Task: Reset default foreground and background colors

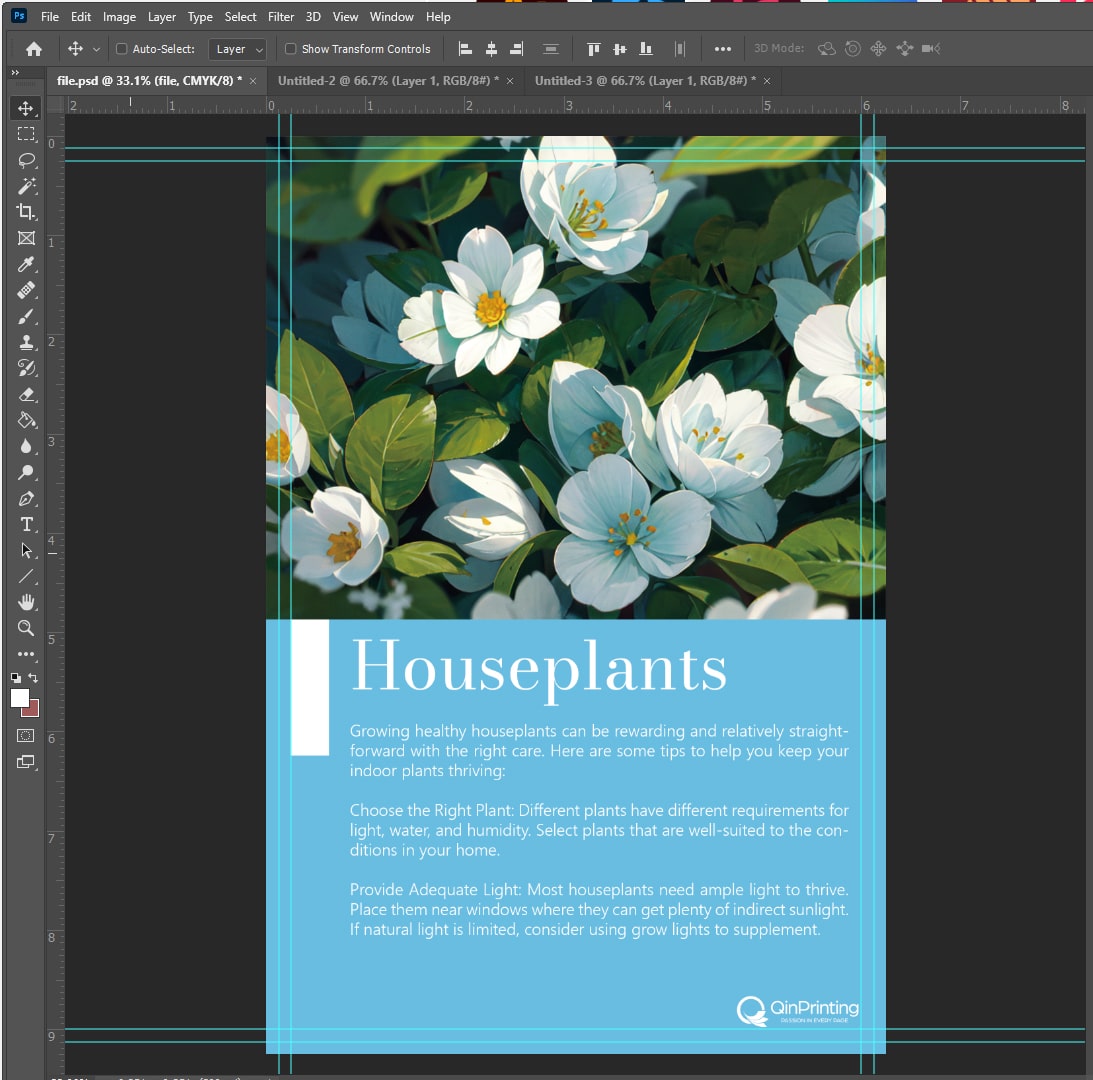Action: (15, 678)
